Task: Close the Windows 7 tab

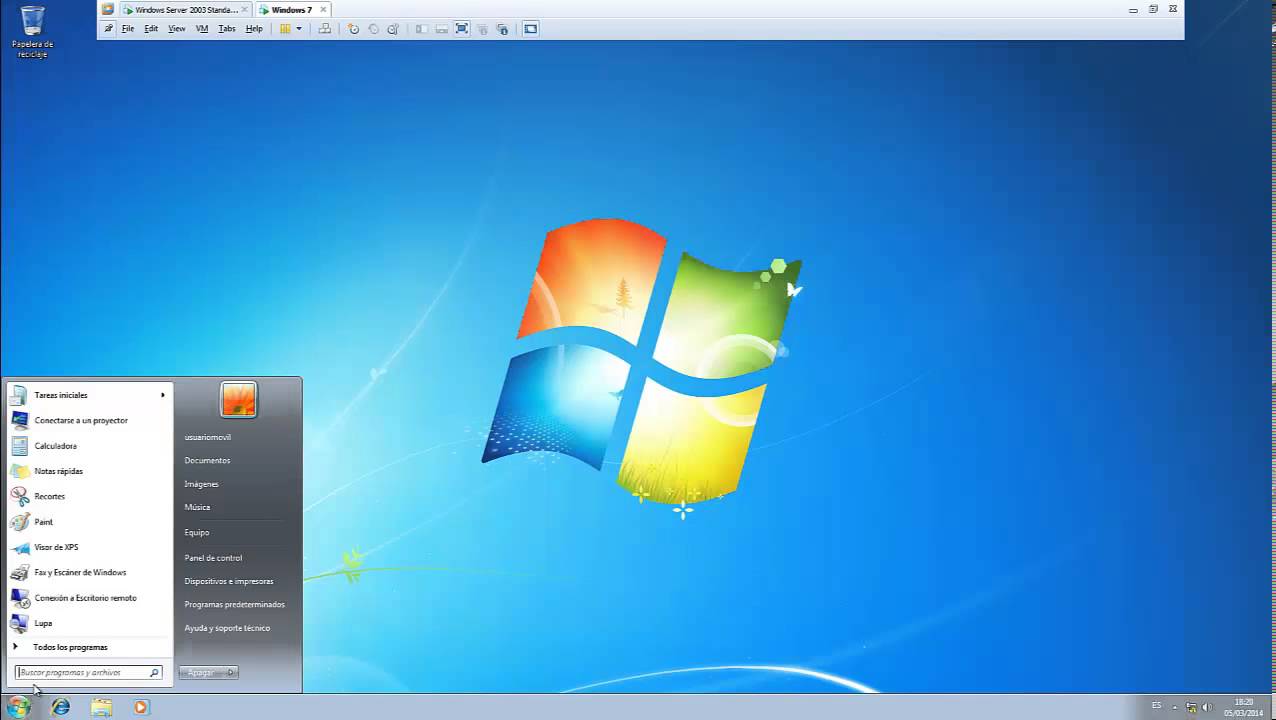Action: coord(323,10)
